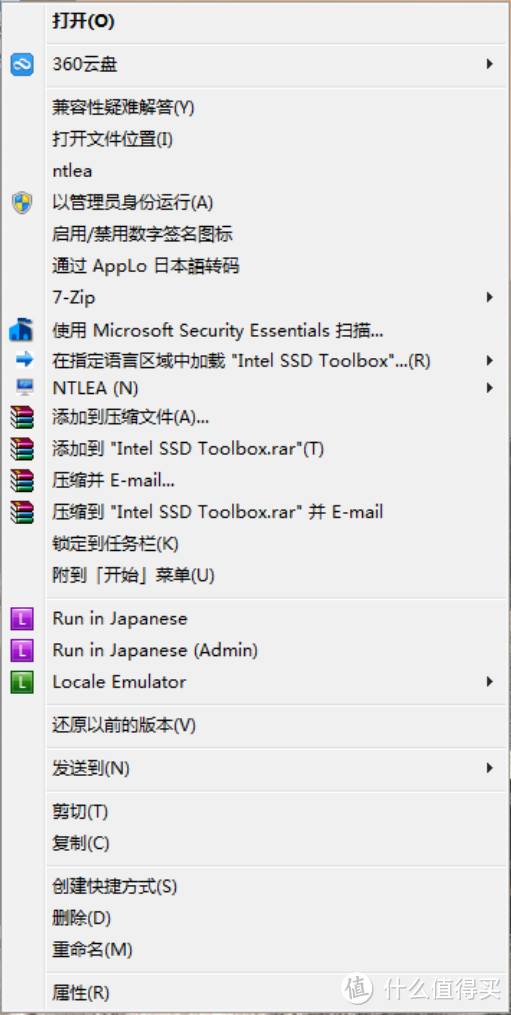Choose 打开(O) to open the file
The height and width of the screenshot is (1015, 511).
click(x=84, y=21)
